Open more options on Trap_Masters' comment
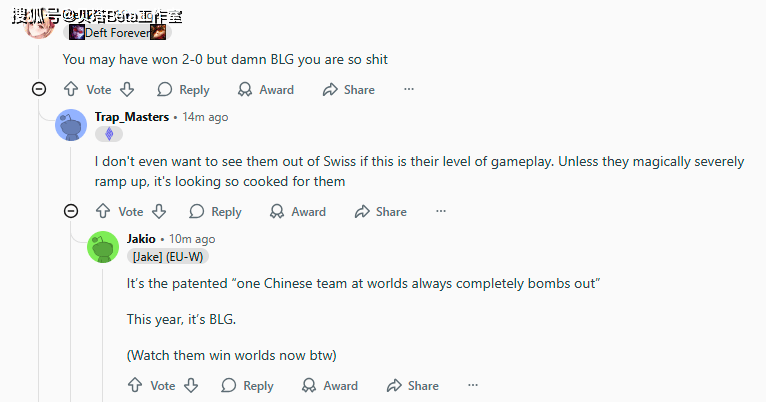The width and height of the screenshot is (766, 402). [x=440, y=212]
